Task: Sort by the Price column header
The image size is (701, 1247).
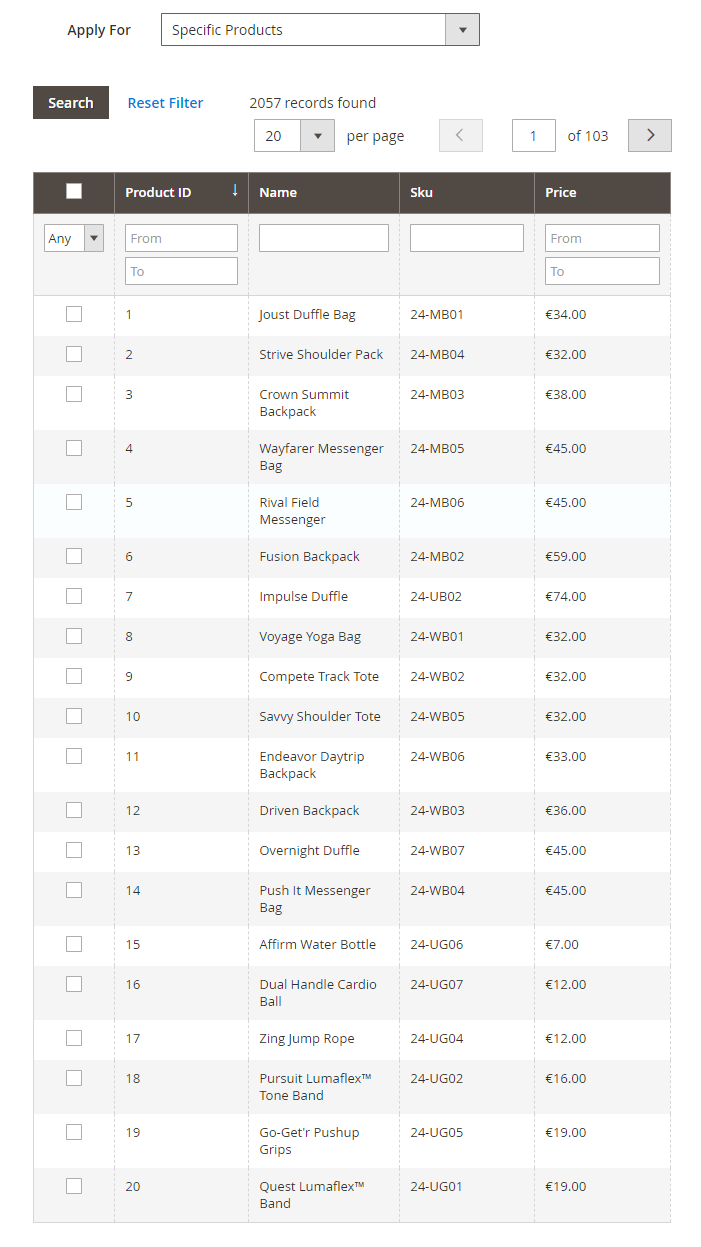Action: pos(561,192)
